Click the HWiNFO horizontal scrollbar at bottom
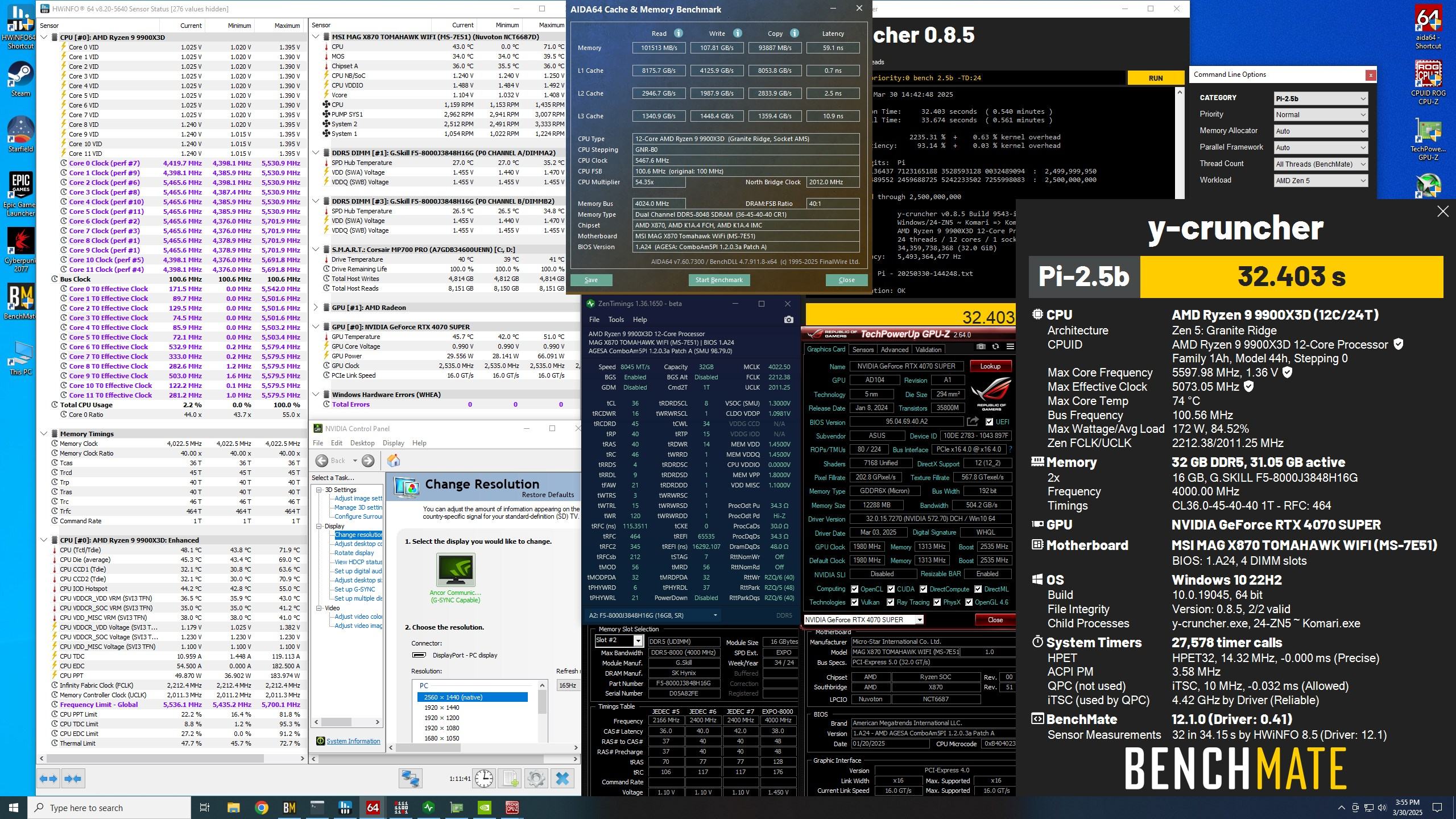This screenshot has height=819, width=1456. (x=155, y=758)
